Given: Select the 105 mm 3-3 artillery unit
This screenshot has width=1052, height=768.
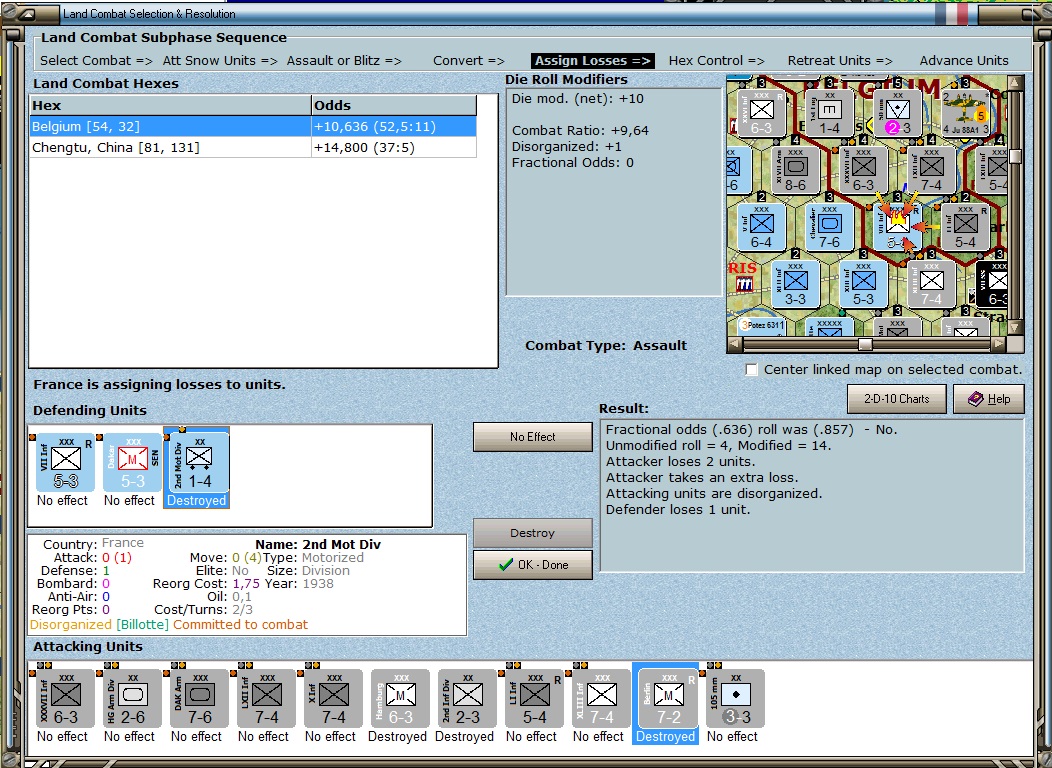Looking at the screenshot, I should tap(735, 698).
